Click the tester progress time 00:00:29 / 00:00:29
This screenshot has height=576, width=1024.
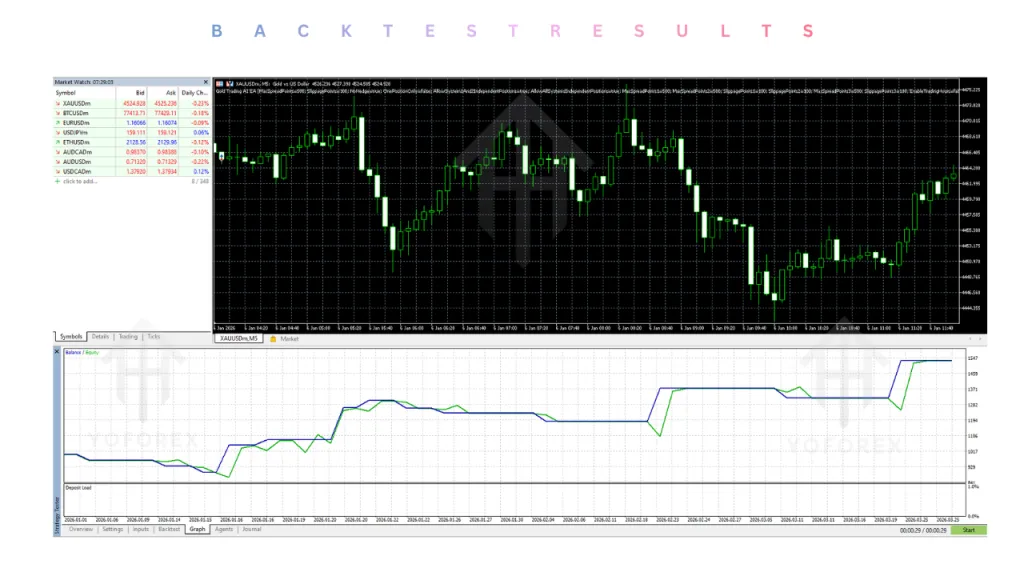[923, 530]
